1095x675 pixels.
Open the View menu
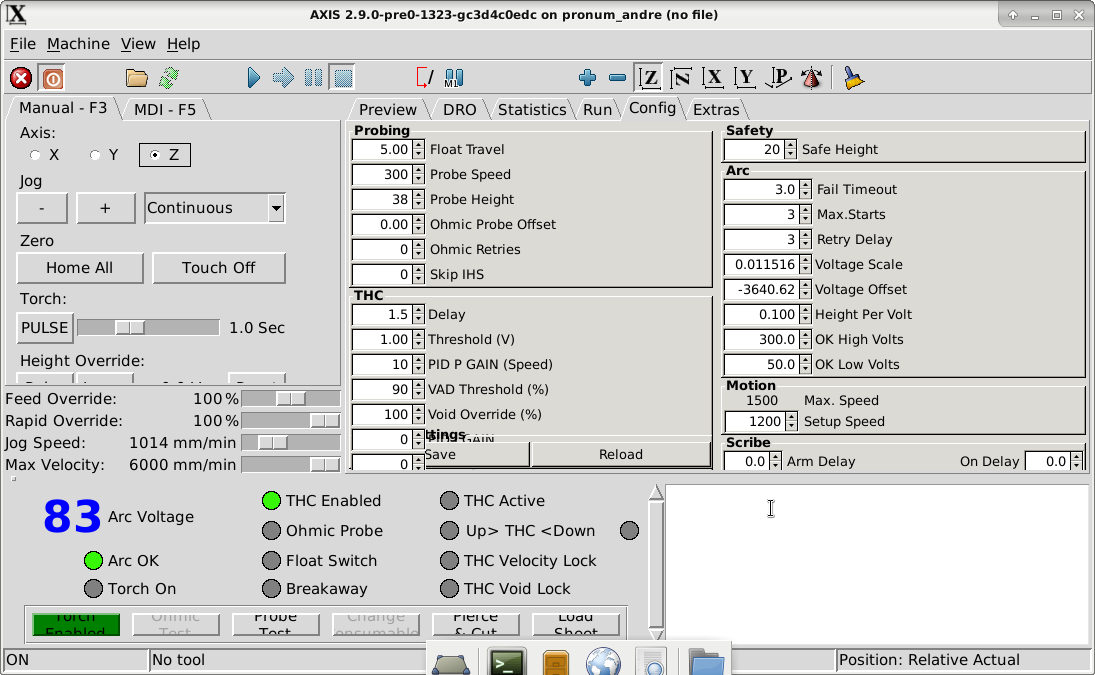138,44
